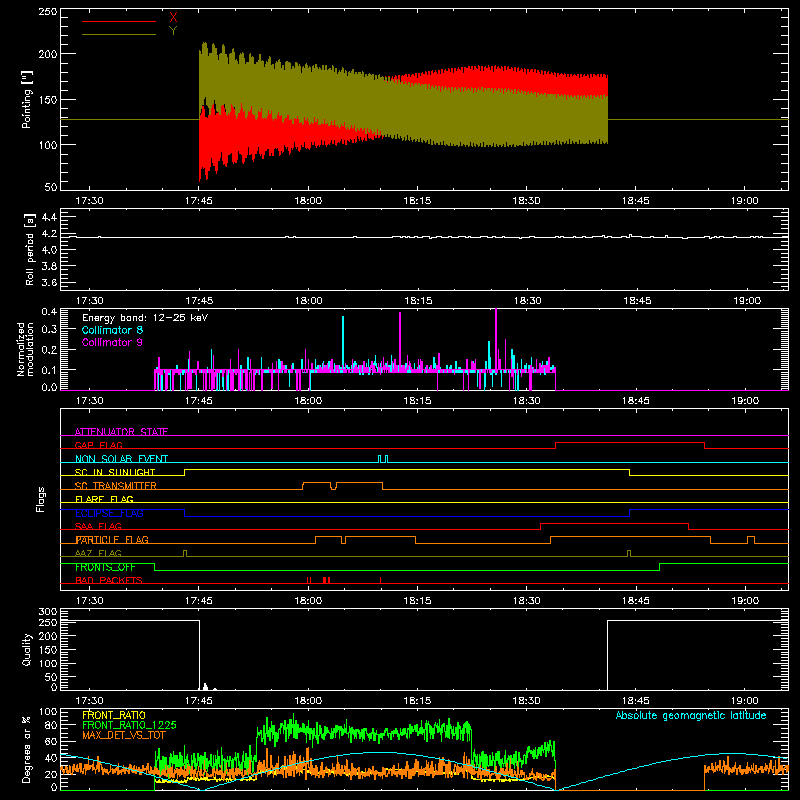Image resolution: width=800 pixels, height=800 pixels.
Task: Click the SAA_FLAG label
Action: point(98,526)
